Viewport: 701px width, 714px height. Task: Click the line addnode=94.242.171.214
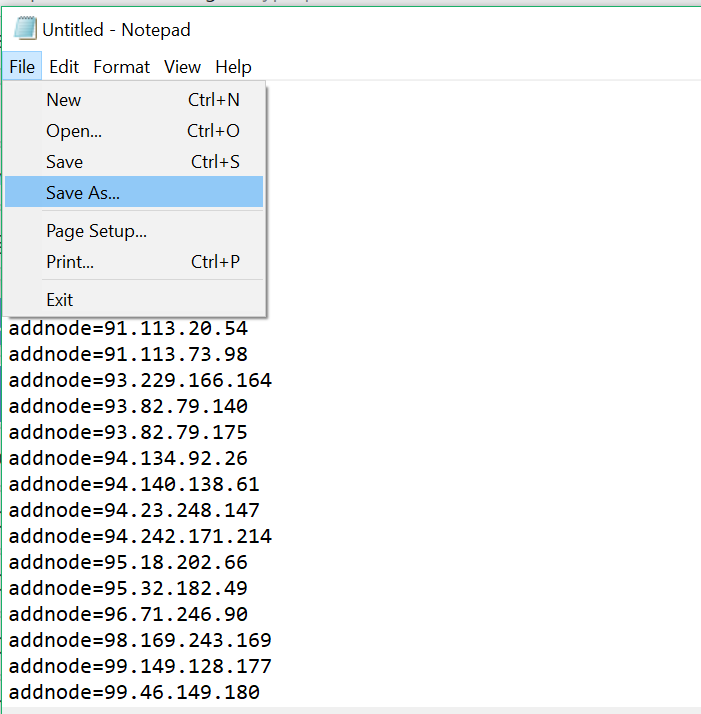coord(140,536)
